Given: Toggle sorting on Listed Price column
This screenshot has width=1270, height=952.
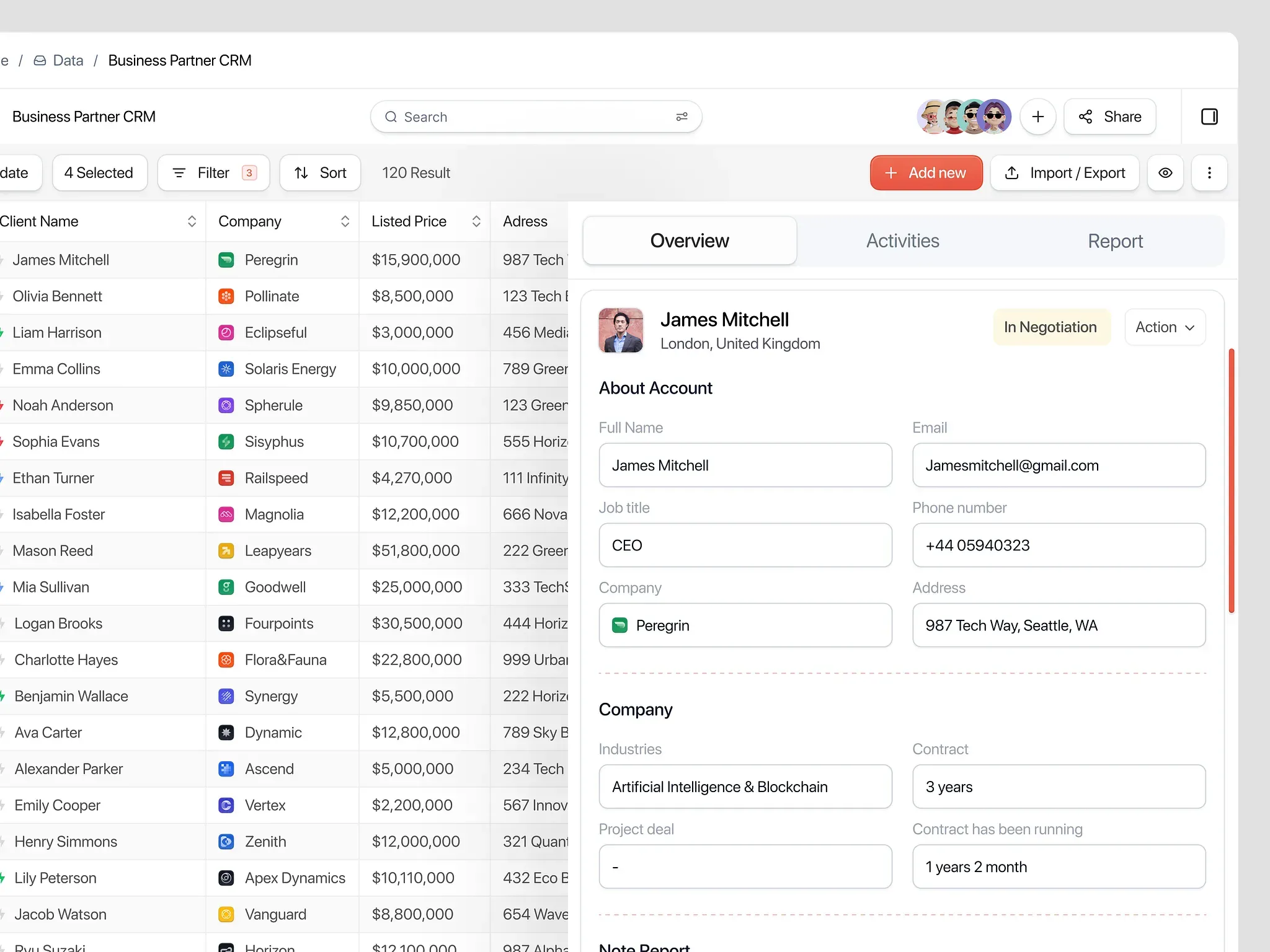Looking at the screenshot, I should pyautogui.click(x=476, y=222).
